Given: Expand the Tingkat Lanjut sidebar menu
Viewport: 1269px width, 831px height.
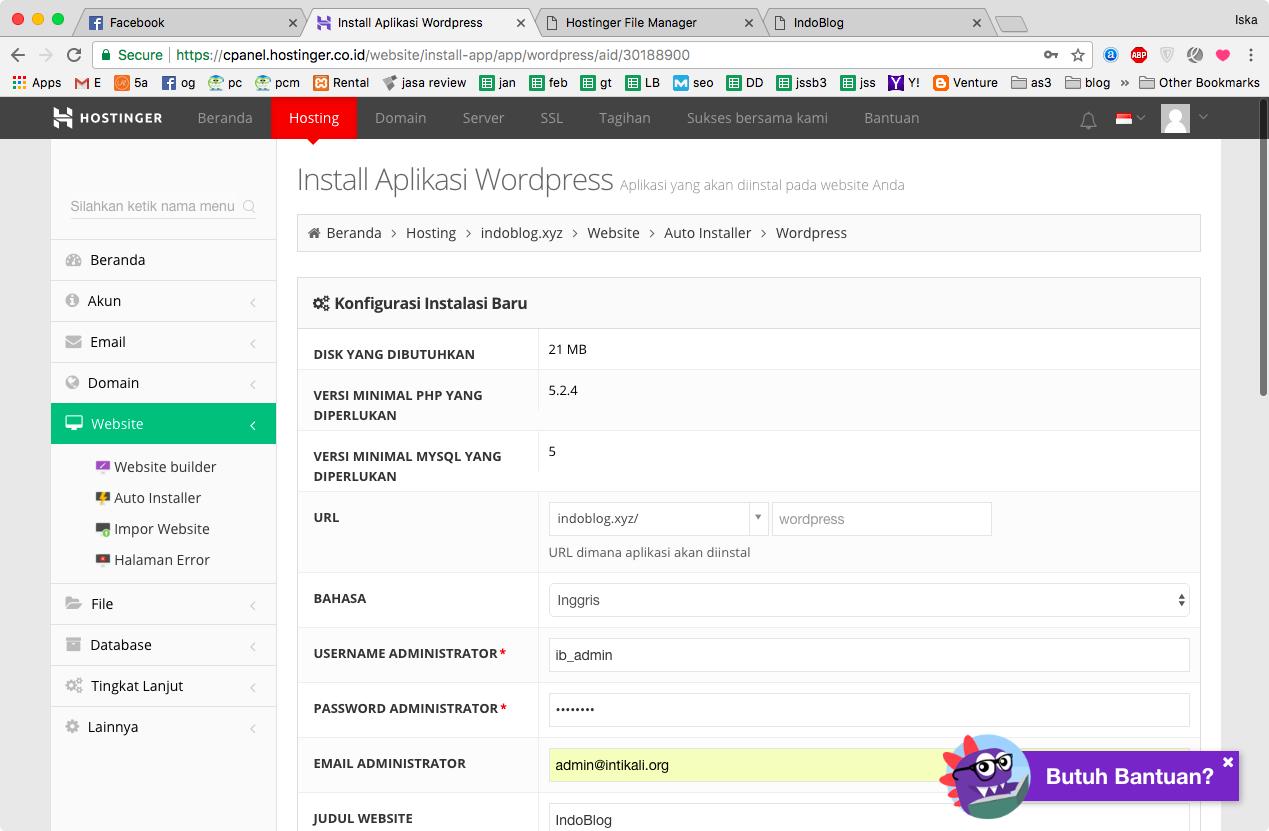Looking at the screenshot, I should pos(163,686).
